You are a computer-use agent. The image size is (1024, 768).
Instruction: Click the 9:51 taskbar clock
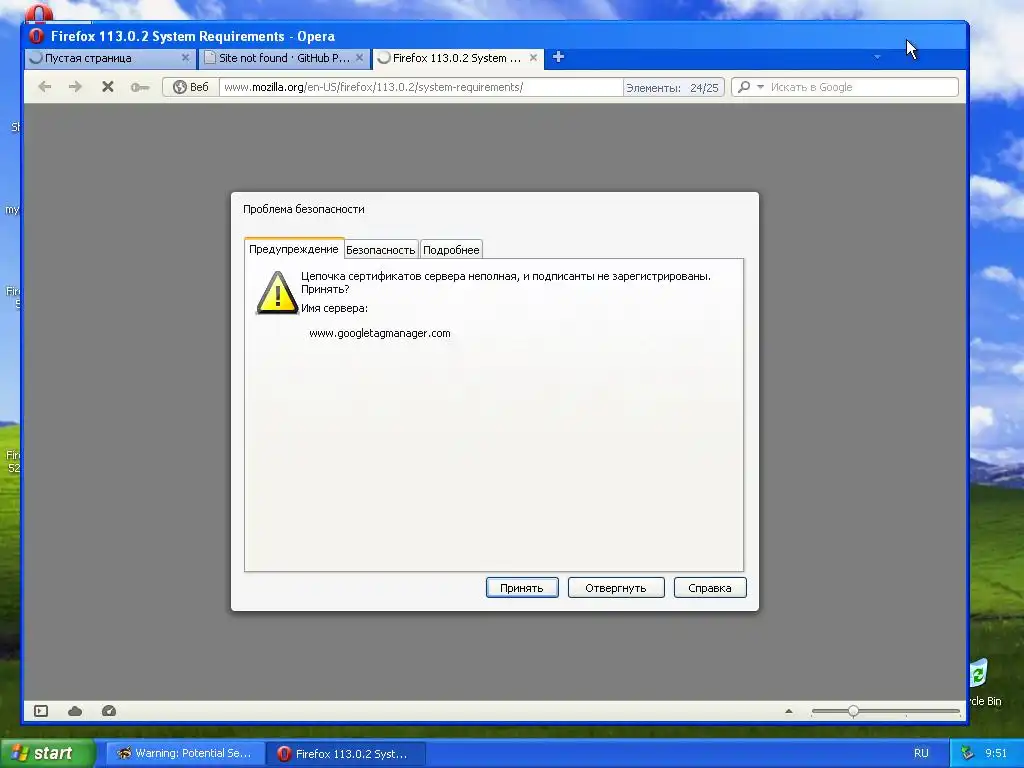(x=996, y=753)
